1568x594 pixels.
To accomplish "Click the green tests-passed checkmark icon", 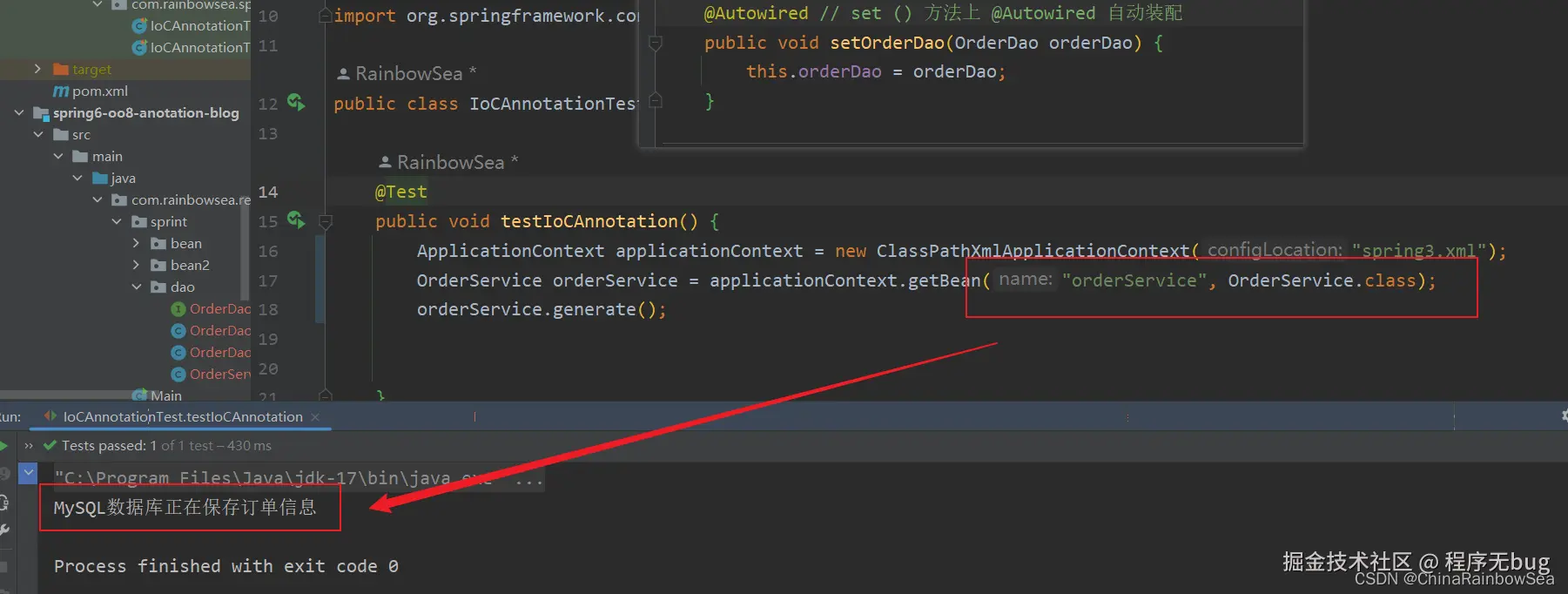I will pyautogui.click(x=50, y=445).
